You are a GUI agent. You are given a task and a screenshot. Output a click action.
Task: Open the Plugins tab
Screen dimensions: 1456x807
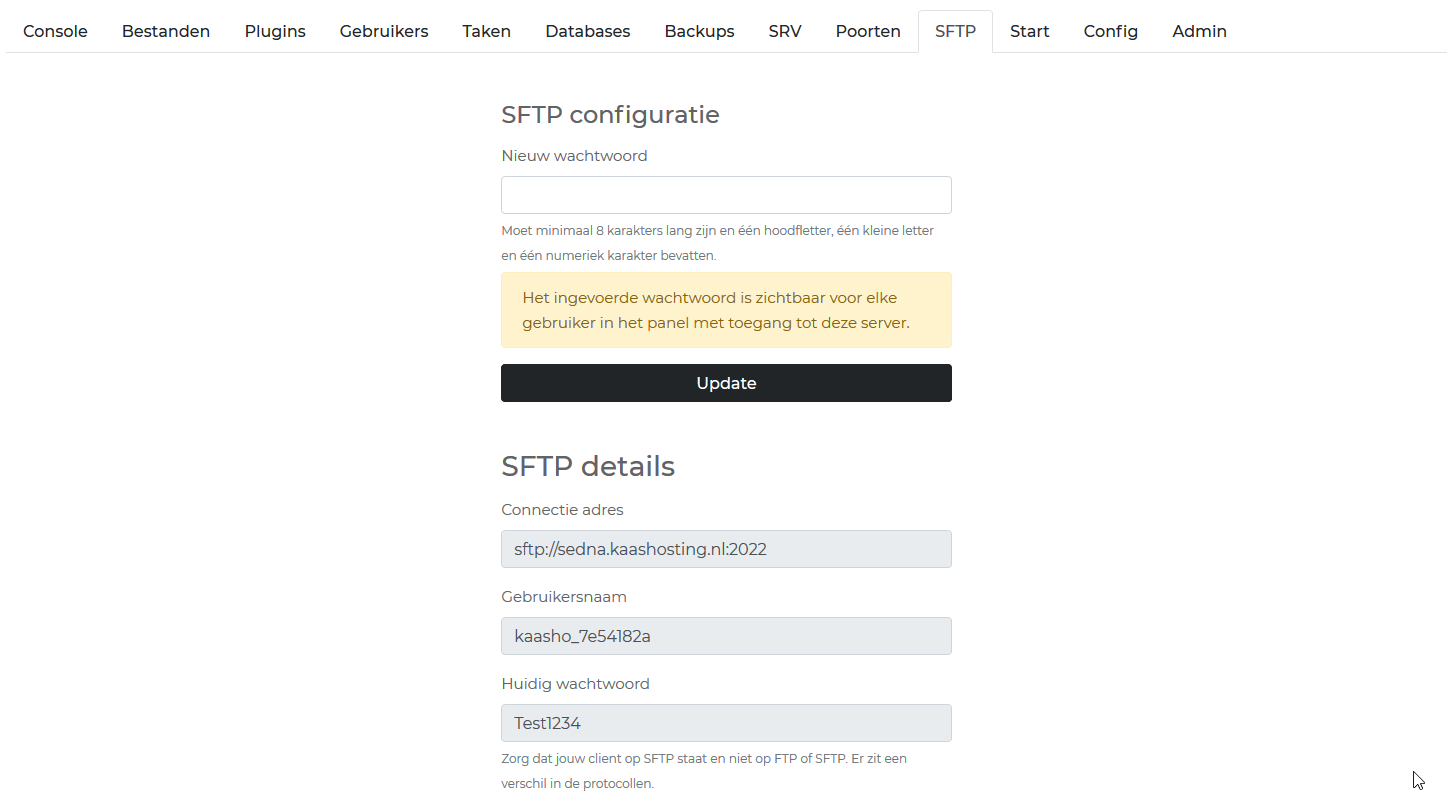275,31
